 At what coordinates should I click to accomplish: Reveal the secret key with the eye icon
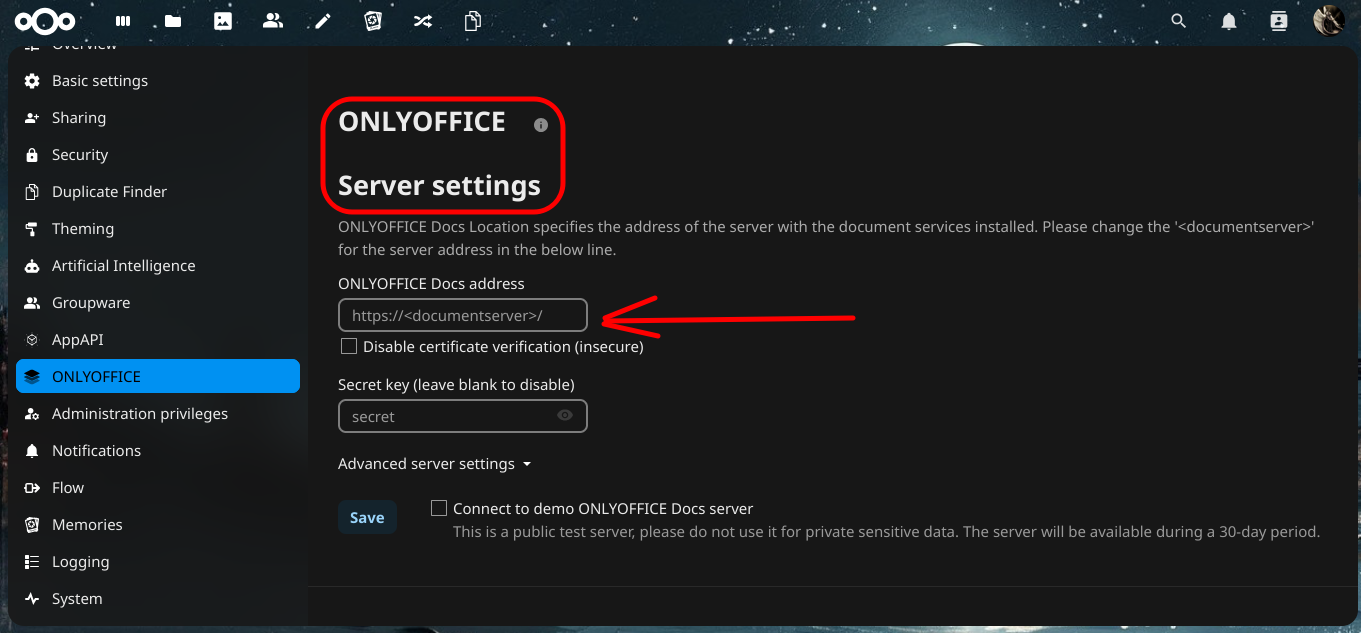click(x=565, y=415)
